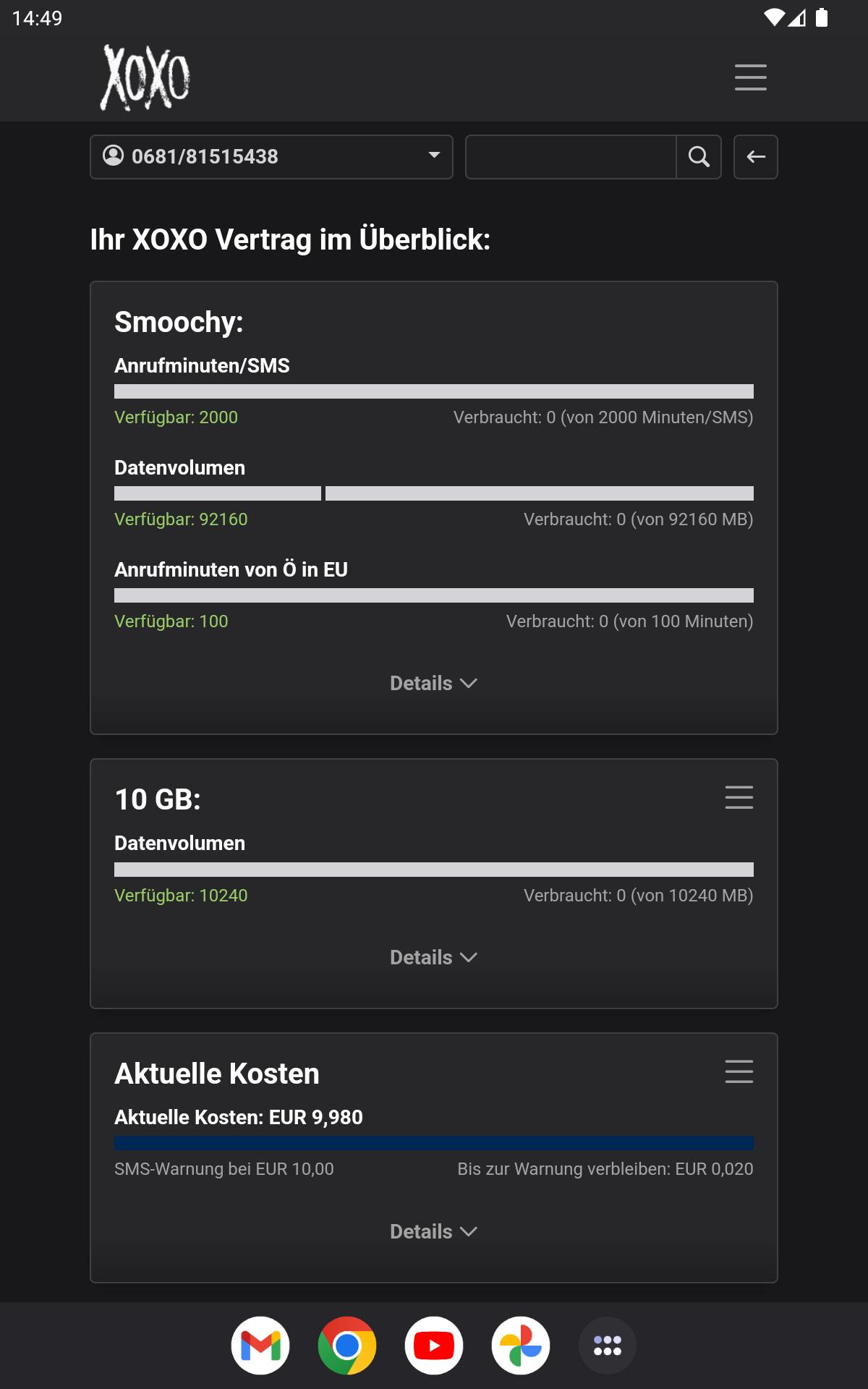Open the app drawer icon
Viewport: 868px width, 1389px height.
608,1346
